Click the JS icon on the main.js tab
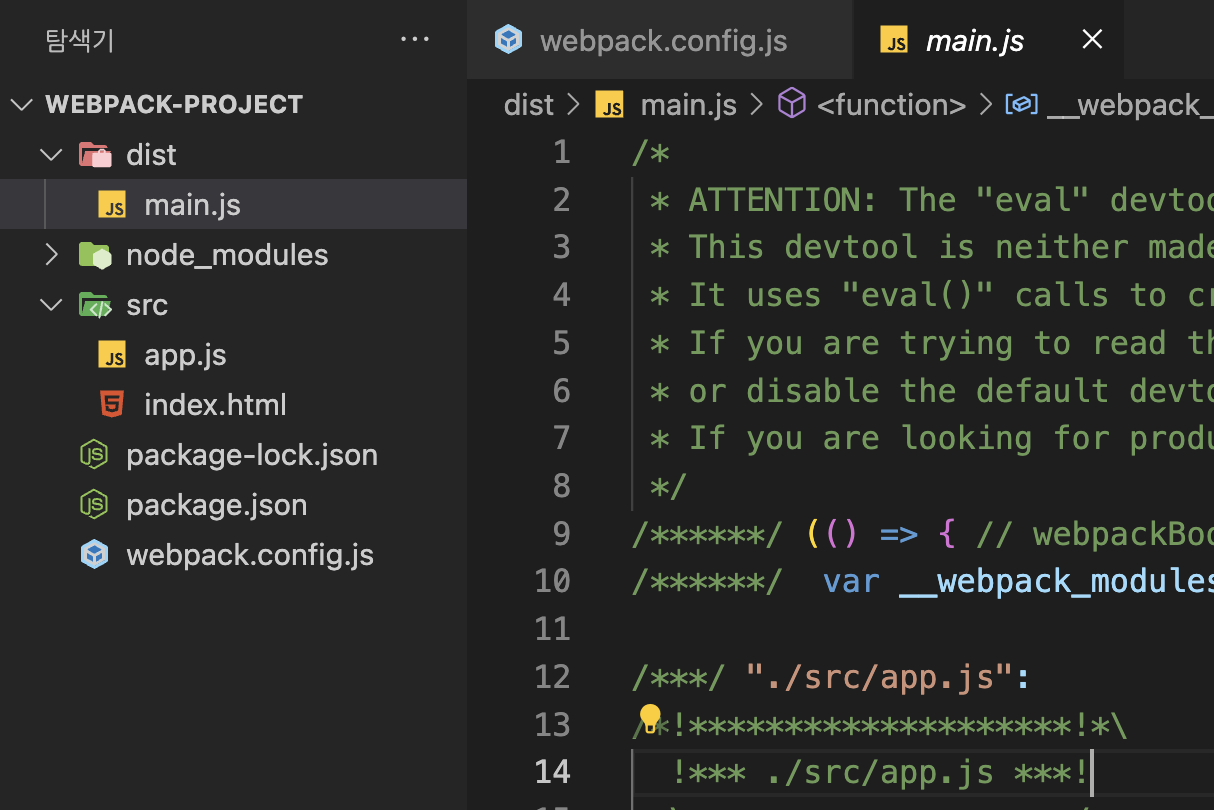1214x810 pixels. [893, 40]
